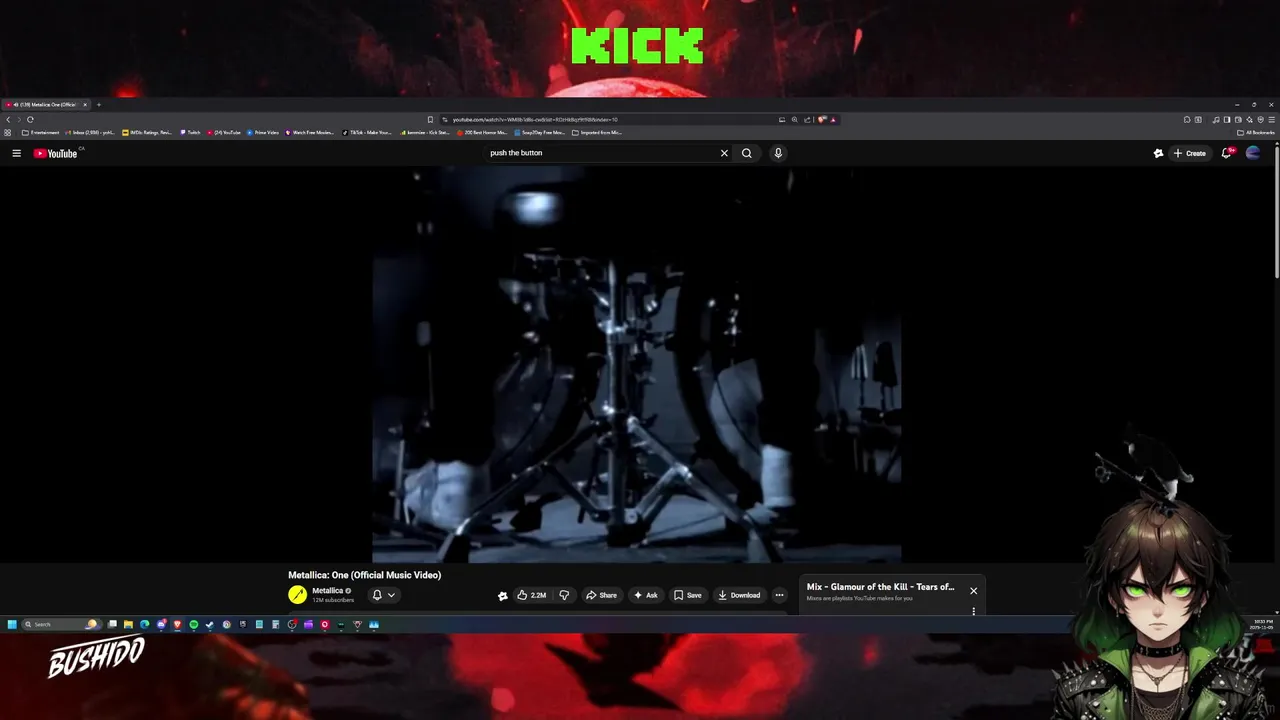Open the All Bookmarks folder
The width and height of the screenshot is (1280, 720).
coord(1256,132)
